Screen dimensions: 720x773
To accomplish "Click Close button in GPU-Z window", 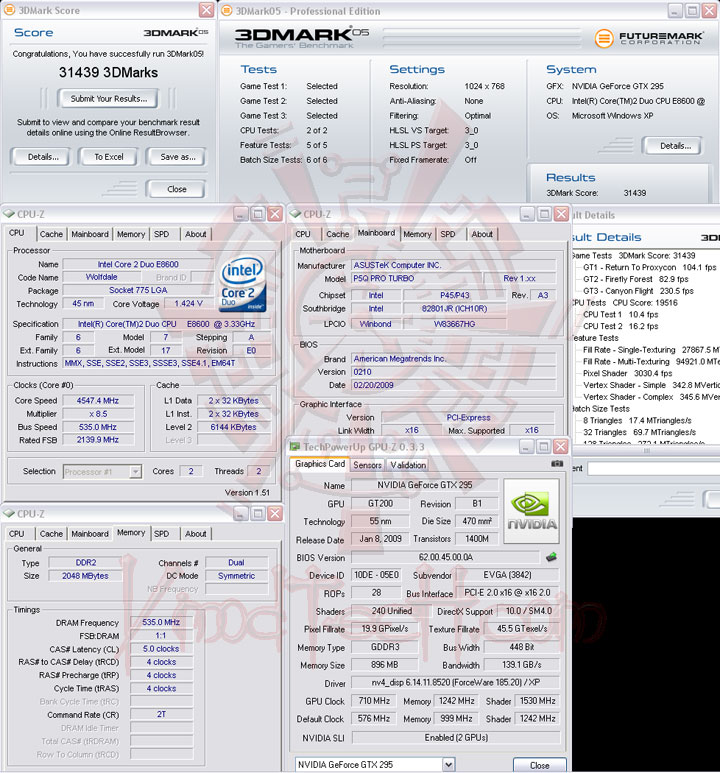I will click(540, 766).
